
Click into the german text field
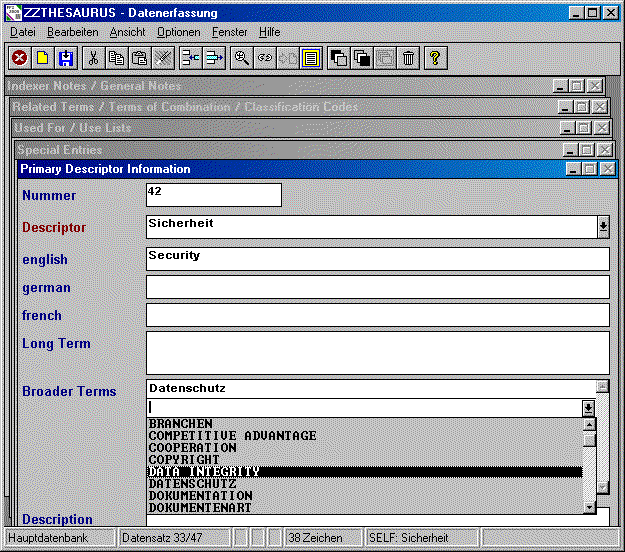point(377,287)
